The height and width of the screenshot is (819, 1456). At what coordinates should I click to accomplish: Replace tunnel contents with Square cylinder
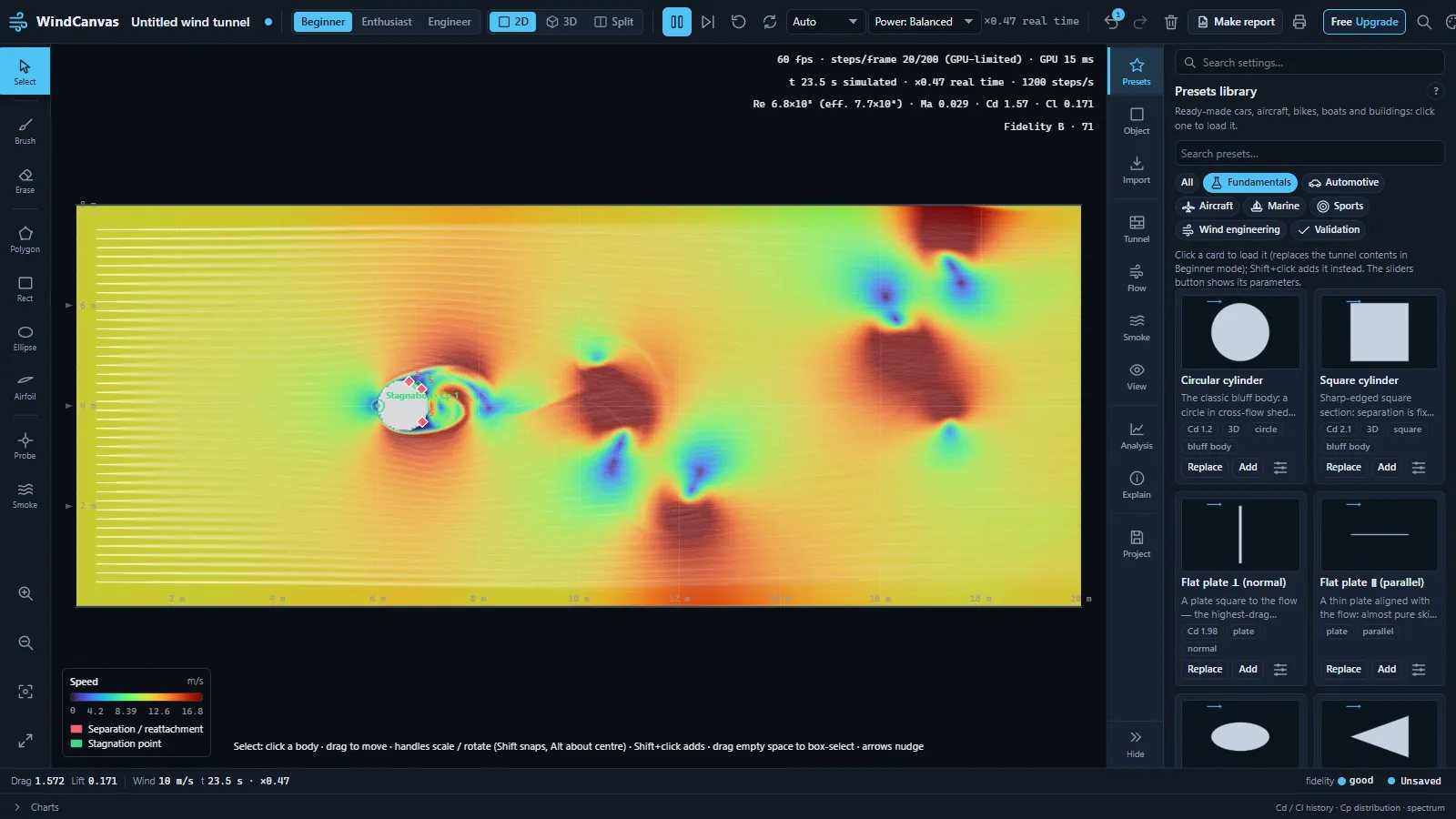tap(1343, 467)
